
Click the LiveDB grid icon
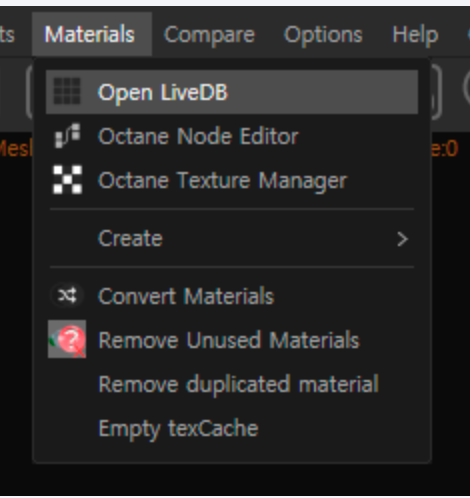point(67,91)
